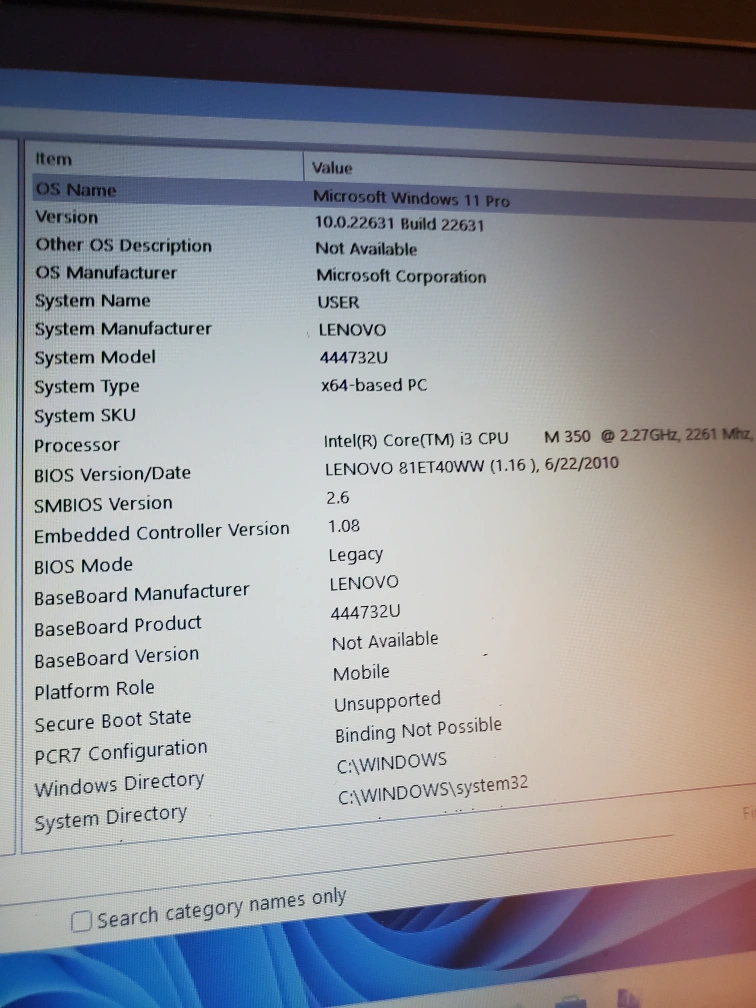The width and height of the screenshot is (756, 1008).
Task: Select the System Type label
Action: coord(87,386)
